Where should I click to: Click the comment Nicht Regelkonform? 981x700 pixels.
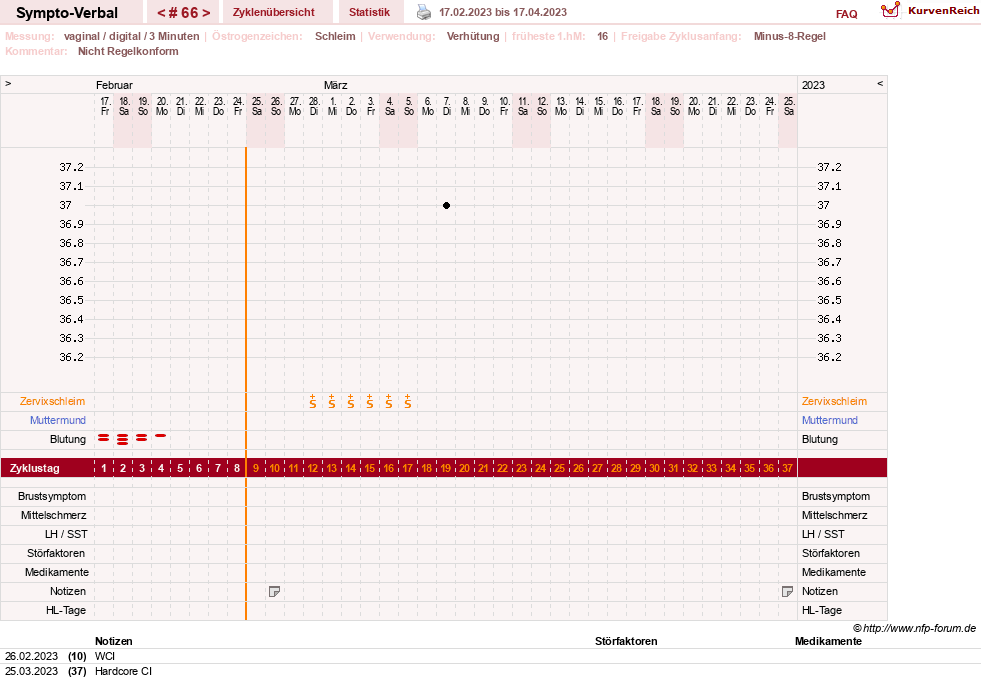pos(128,51)
